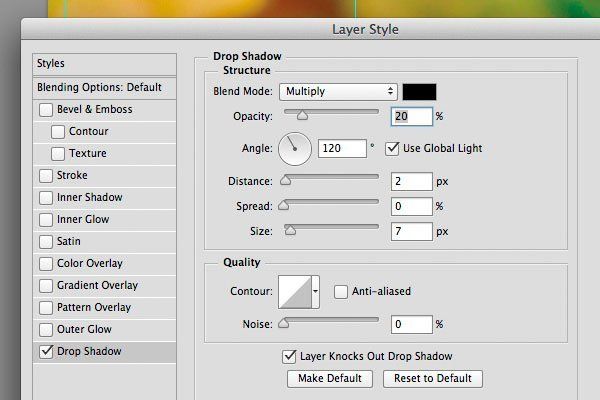Enable the Anti-aliased option
This screenshot has width=600, height=400.
(341, 292)
